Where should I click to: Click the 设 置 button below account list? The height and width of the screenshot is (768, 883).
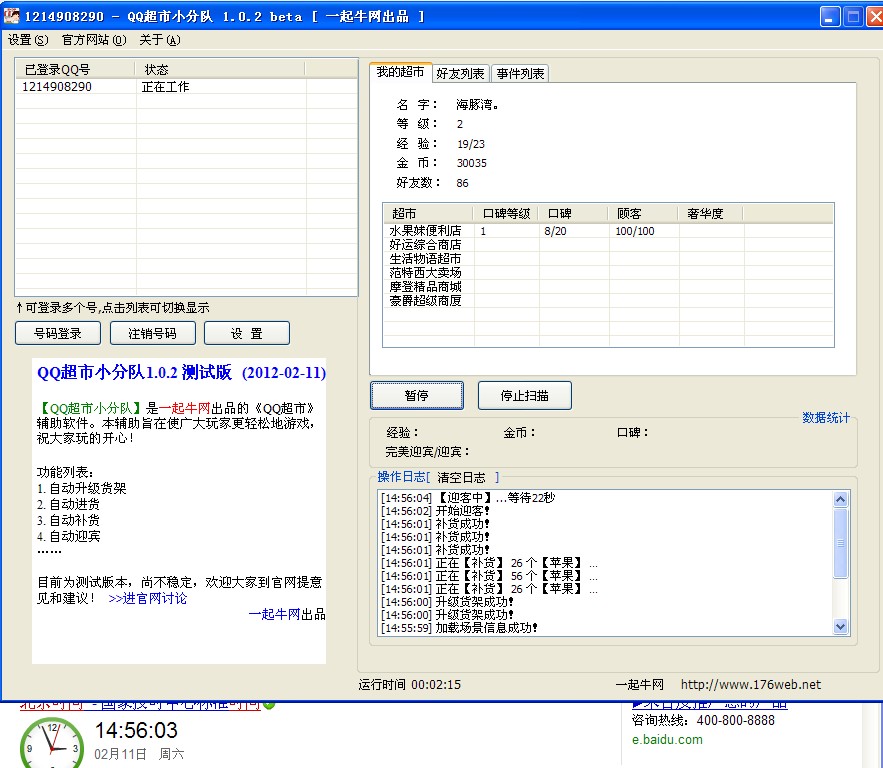(x=247, y=333)
